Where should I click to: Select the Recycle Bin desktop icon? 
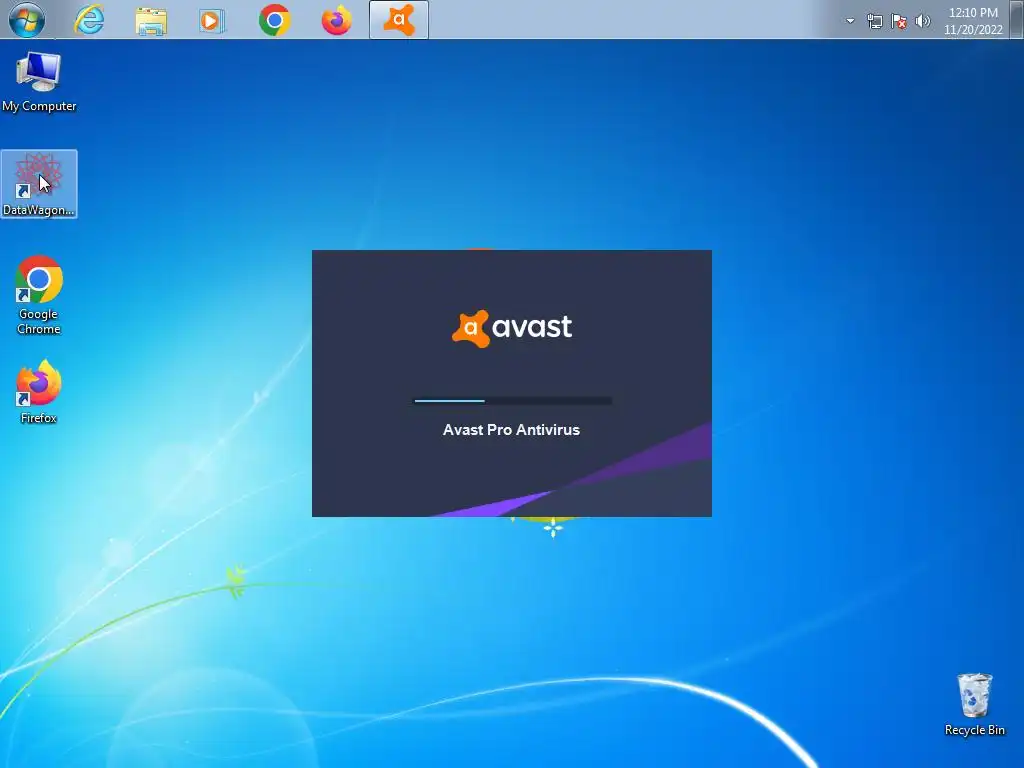click(x=974, y=705)
